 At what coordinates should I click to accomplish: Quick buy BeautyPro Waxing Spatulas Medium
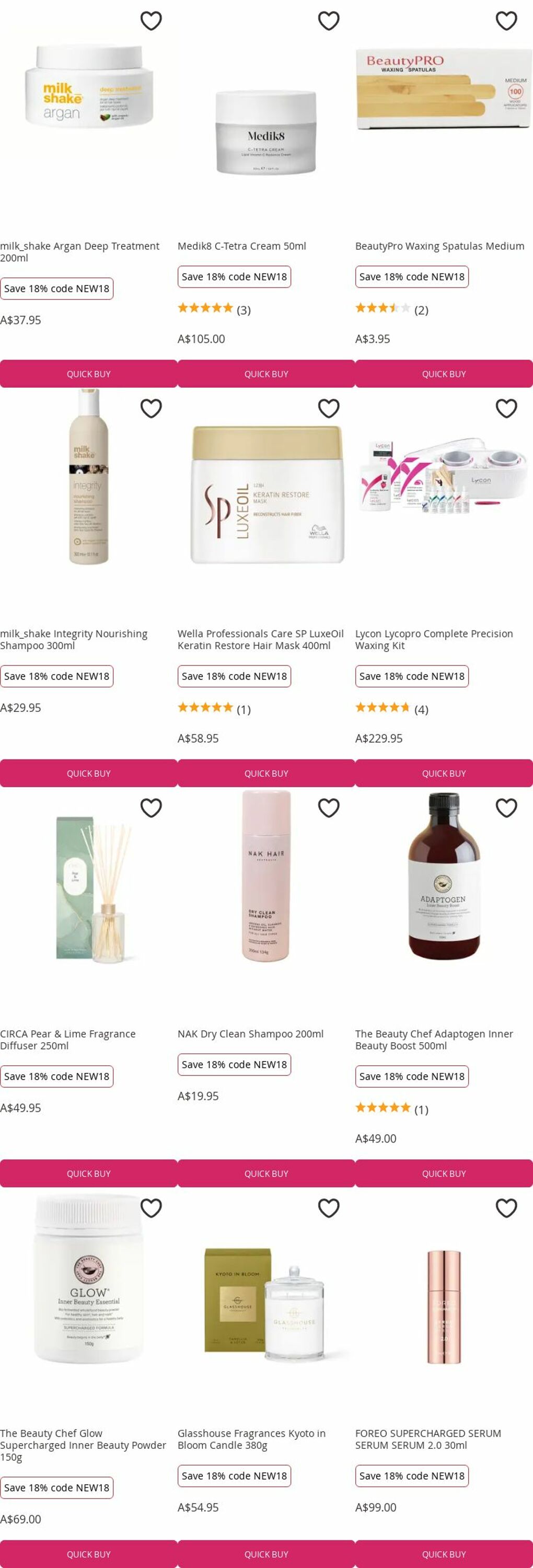coord(444,374)
